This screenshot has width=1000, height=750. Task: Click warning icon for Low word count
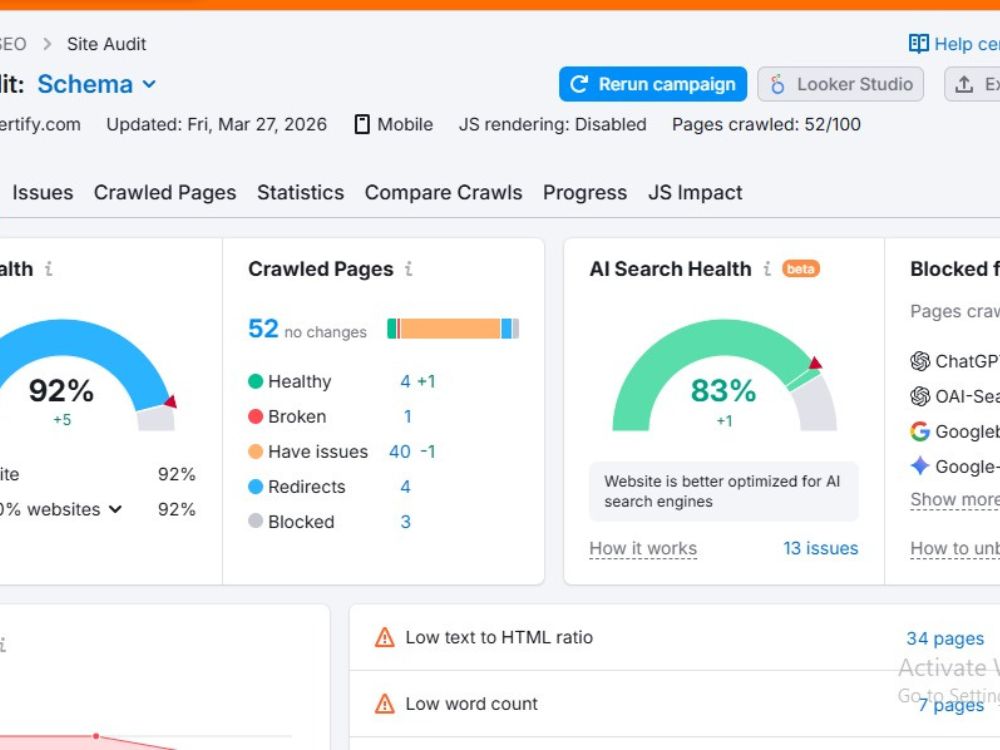click(385, 703)
